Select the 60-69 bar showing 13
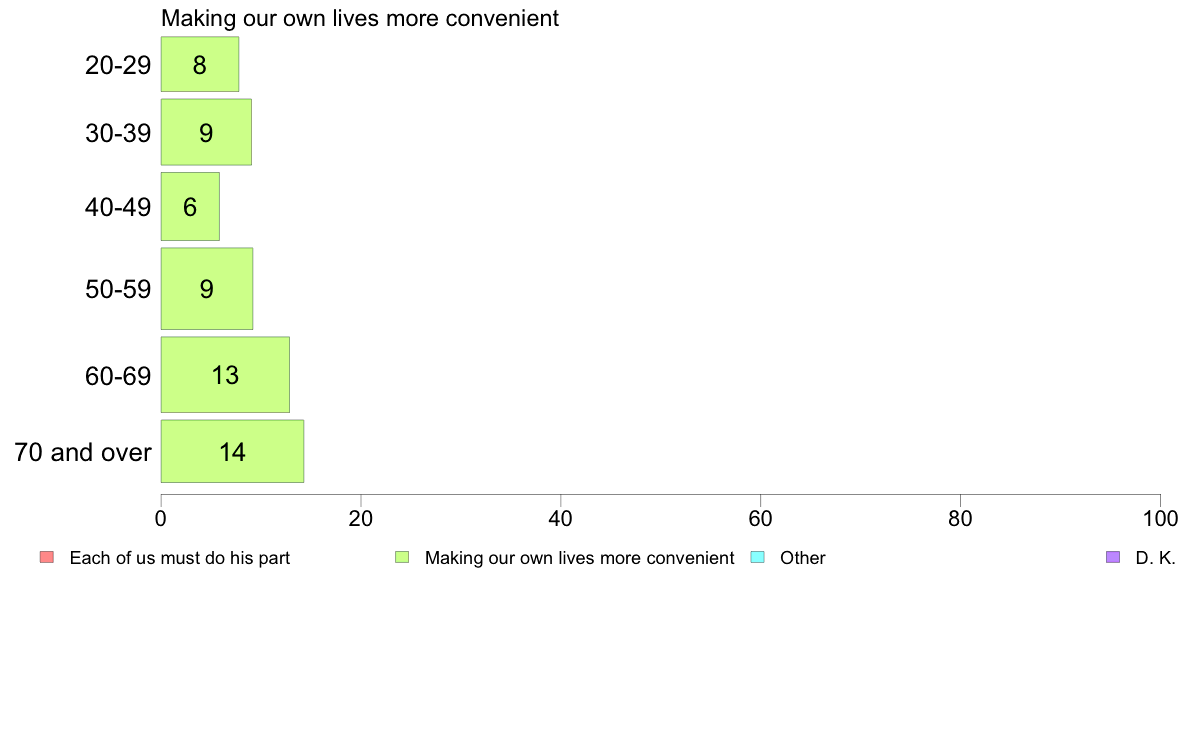Viewport: 1188px width, 736px height. (x=225, y=374)
